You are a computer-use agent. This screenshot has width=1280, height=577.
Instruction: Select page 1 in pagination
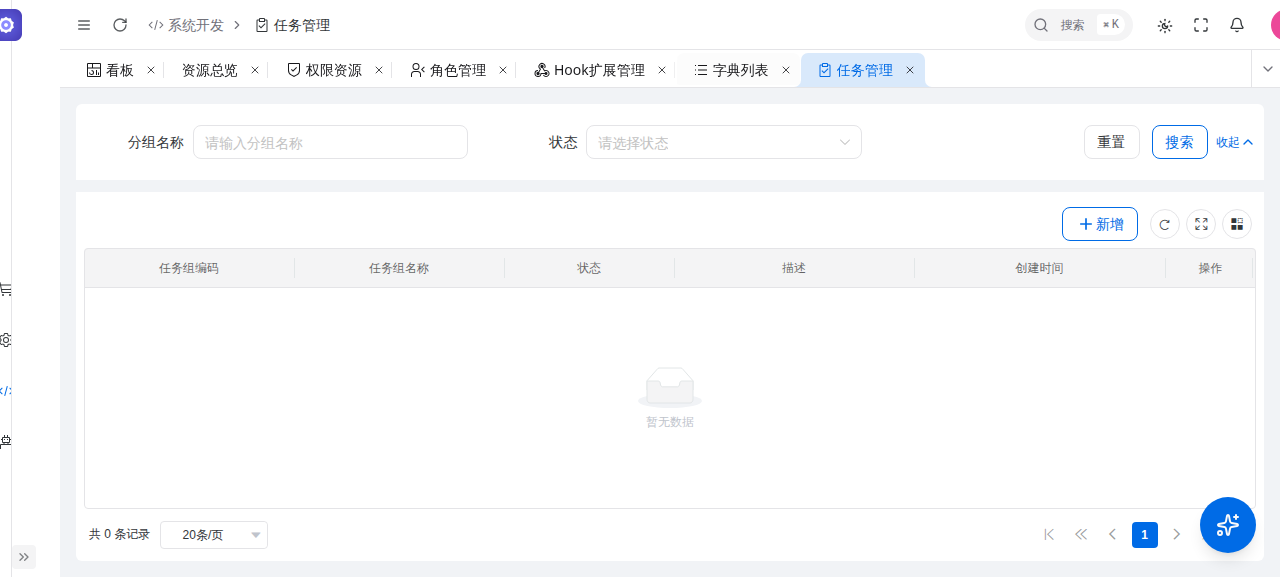(x=1145, y=535)
